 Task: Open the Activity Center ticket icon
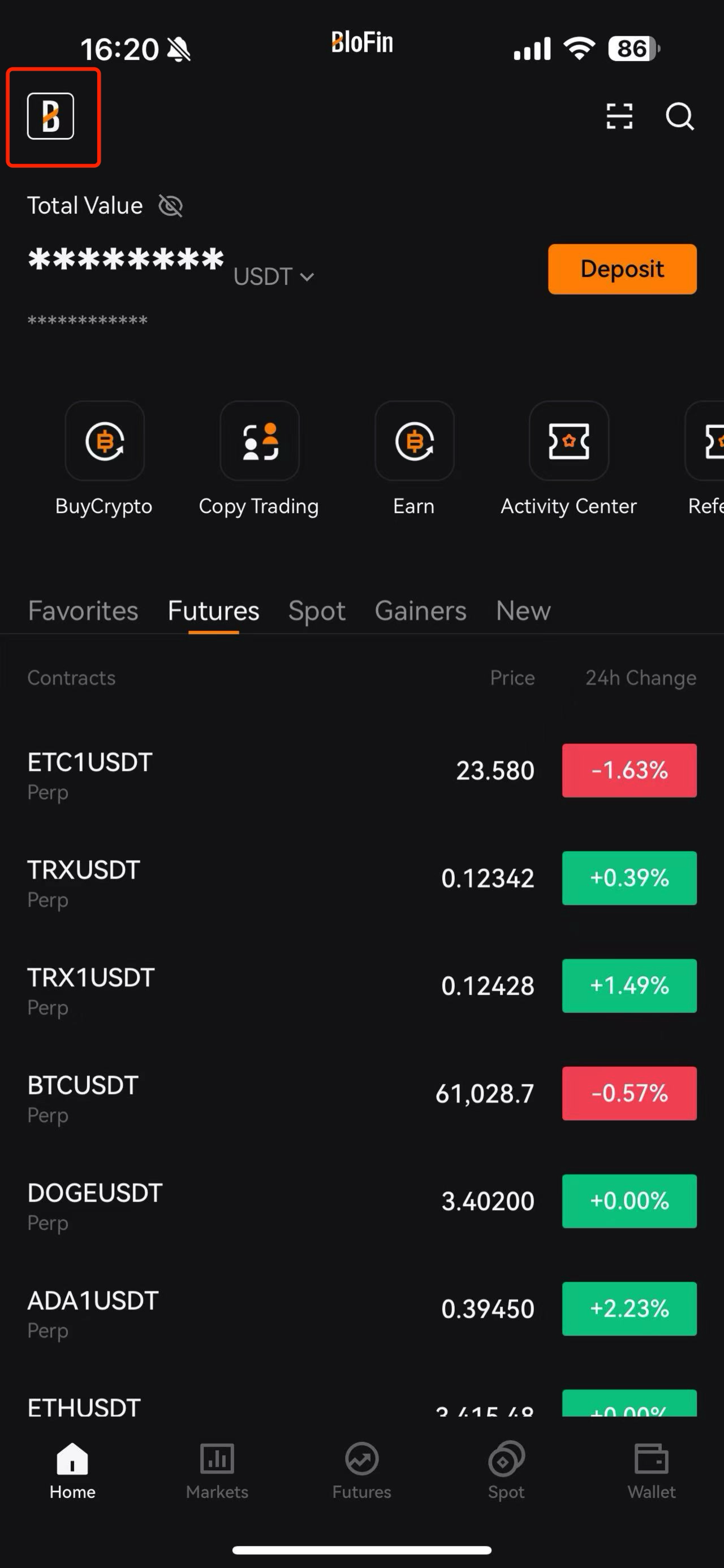click(568, 441)
